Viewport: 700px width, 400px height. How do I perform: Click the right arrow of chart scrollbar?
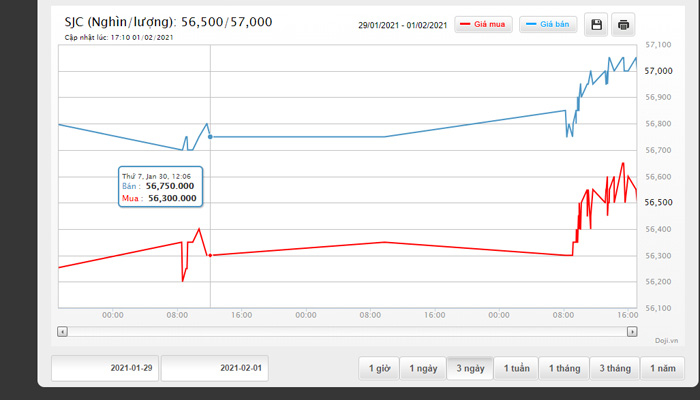click(x=632, y=332)
